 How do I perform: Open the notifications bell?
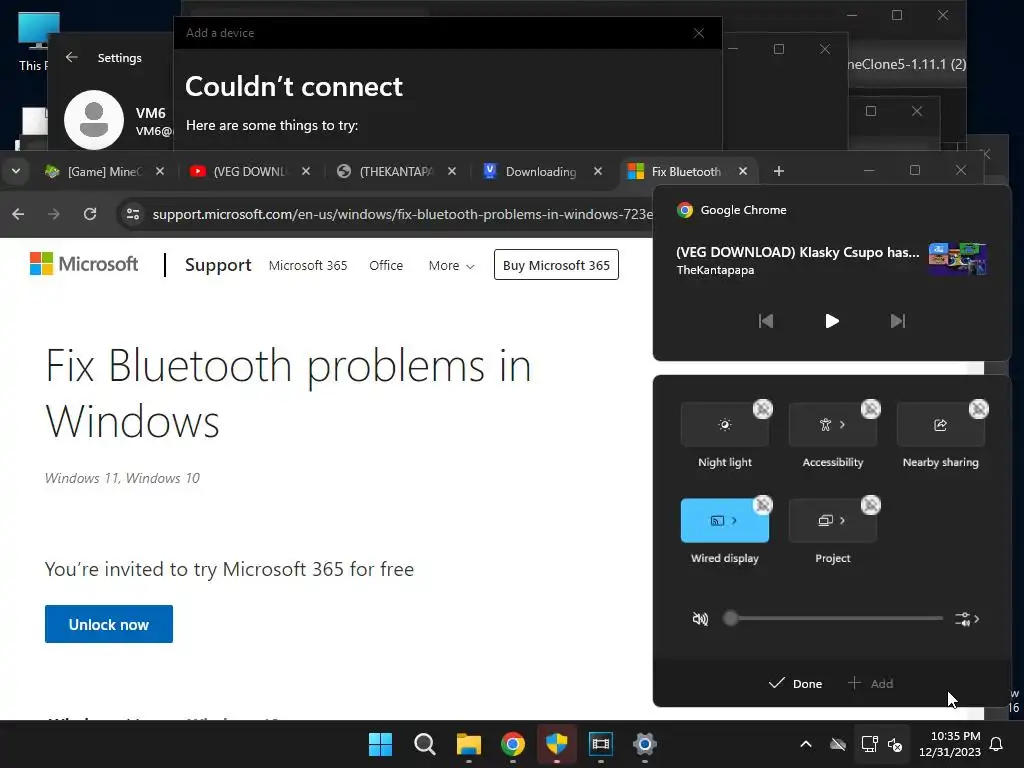997,744
